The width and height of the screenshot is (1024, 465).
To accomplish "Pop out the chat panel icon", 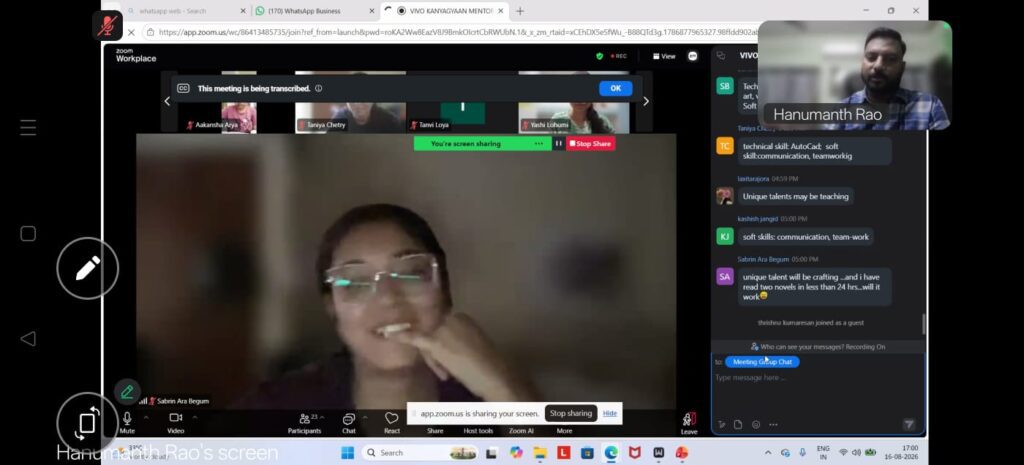I will coord(721,56).
